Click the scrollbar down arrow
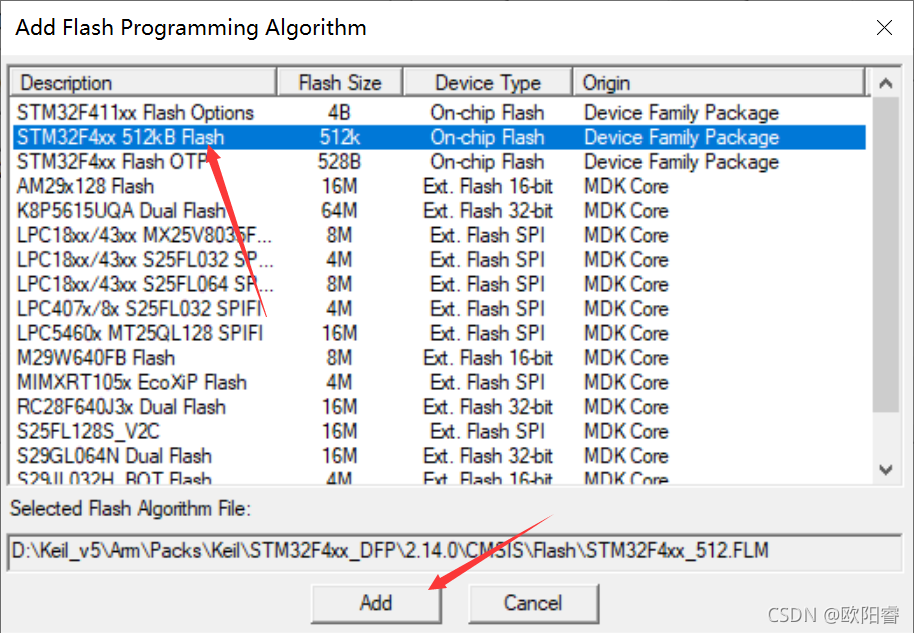The width and height of the screenshot is (914, 633). tap(885, 469)
